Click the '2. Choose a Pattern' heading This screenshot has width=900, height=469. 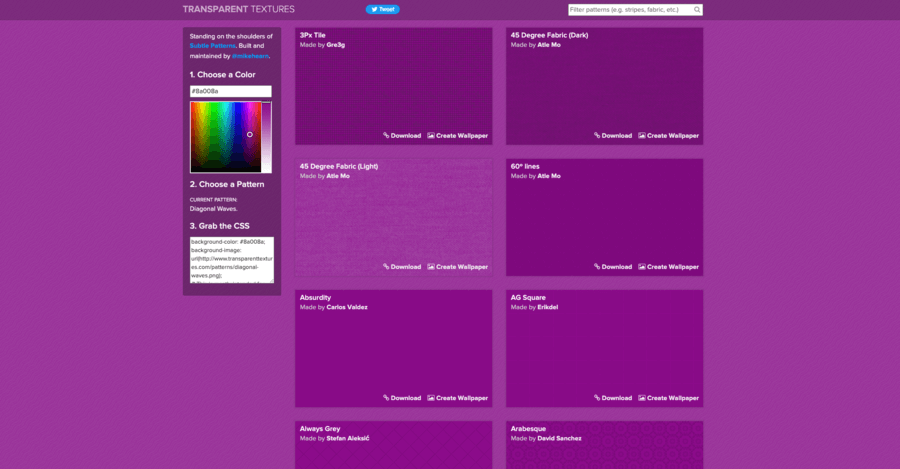[227, 184]
